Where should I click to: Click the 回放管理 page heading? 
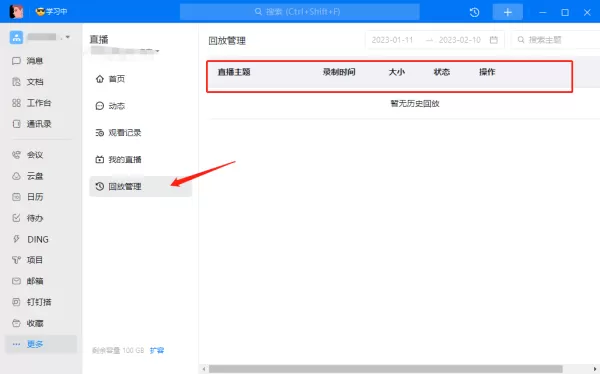point(227,41)
